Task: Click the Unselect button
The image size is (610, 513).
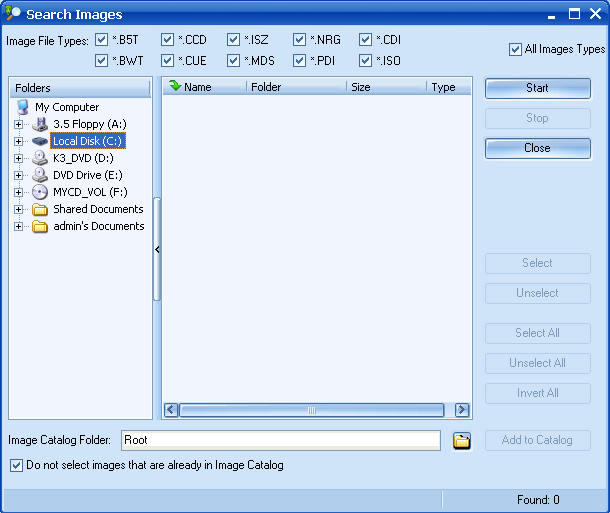Action: pyautogui.click(x=538, y=293)
